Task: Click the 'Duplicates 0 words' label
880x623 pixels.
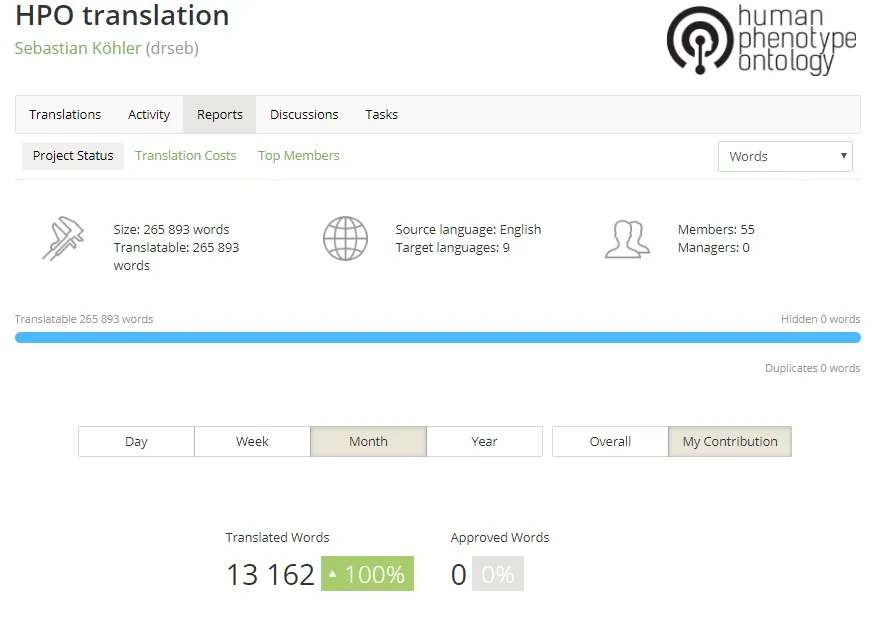Action: 813,368
